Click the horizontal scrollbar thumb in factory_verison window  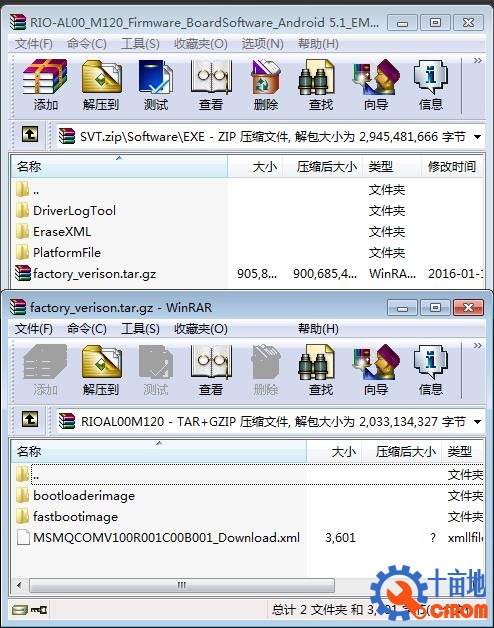tap(181, 585)
